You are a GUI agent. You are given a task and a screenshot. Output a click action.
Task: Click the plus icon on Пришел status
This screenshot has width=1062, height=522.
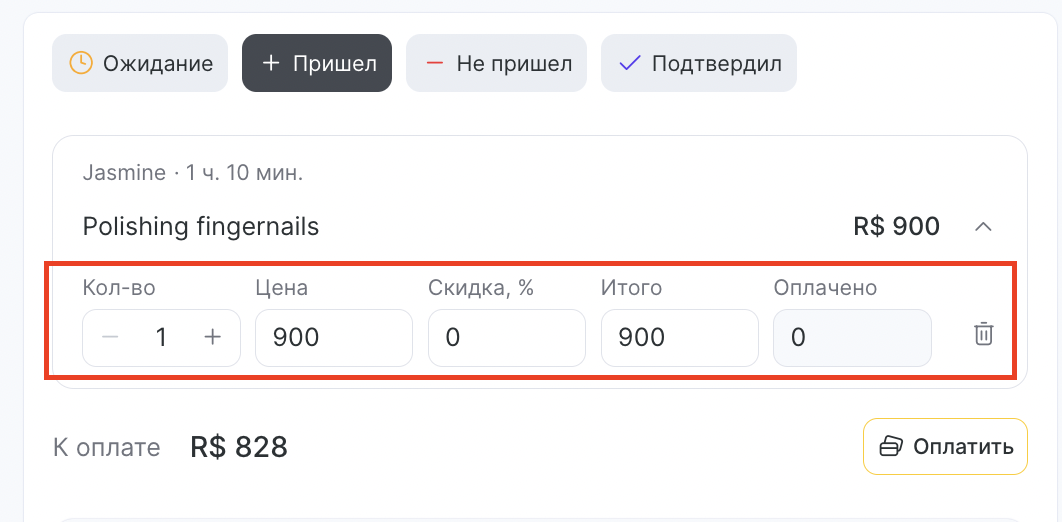coord(270,63)
